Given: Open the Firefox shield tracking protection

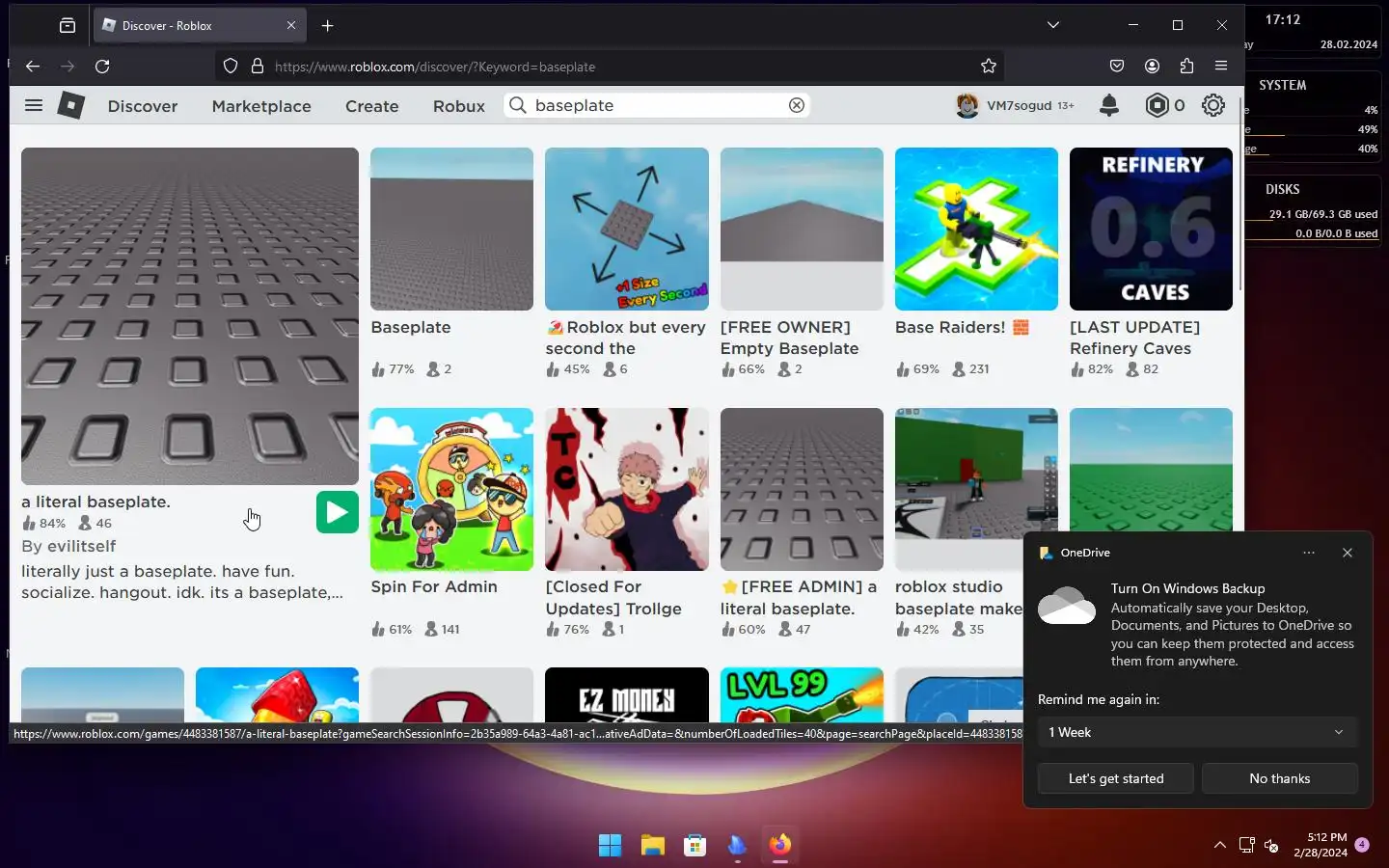Looking at the screenshot, I should (231, 67).
